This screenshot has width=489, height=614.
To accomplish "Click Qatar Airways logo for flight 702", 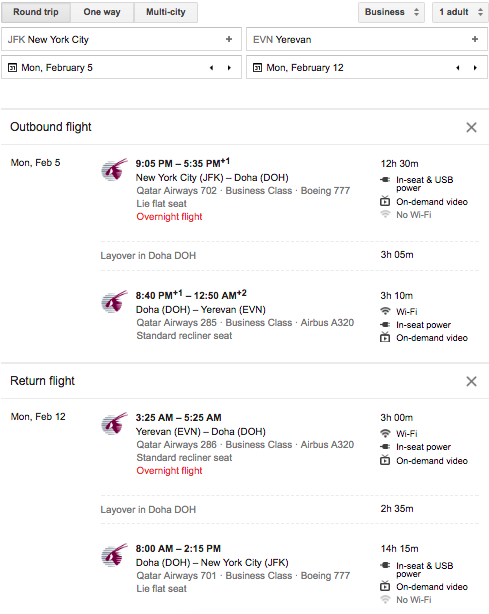I will point(114,170).
